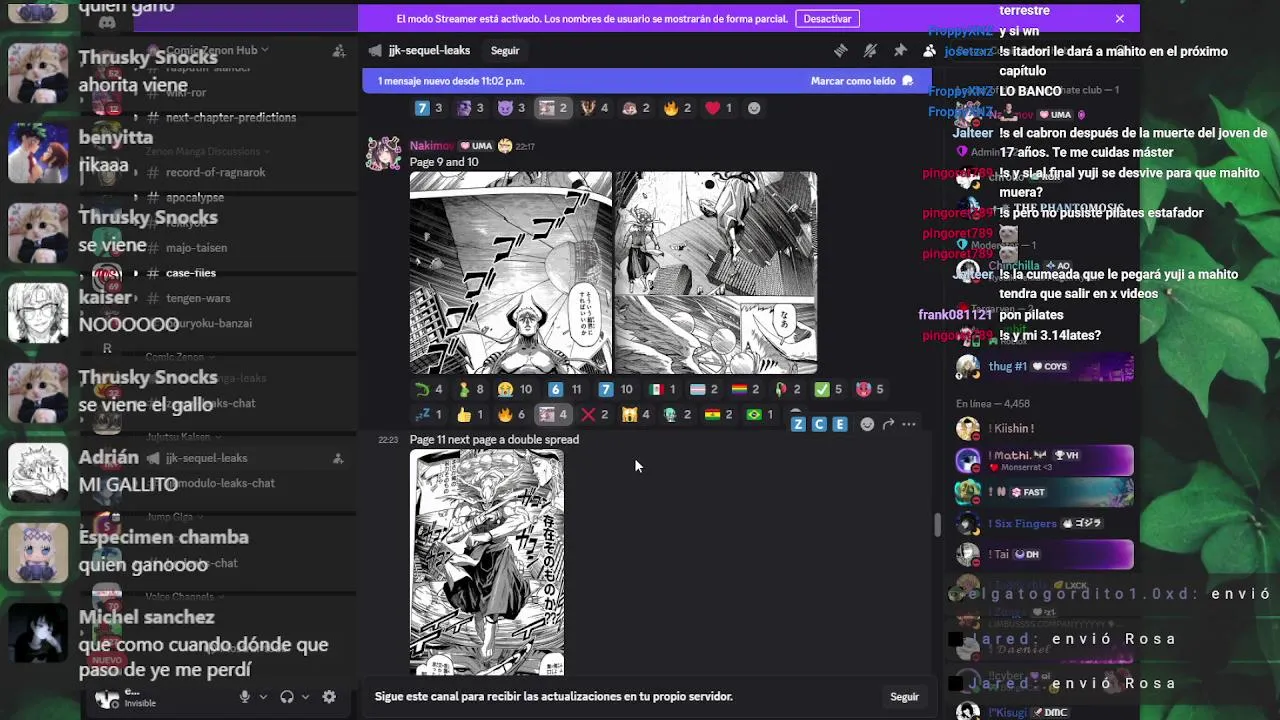Close the Streamer mode banner with X

tap(1119, 18)
